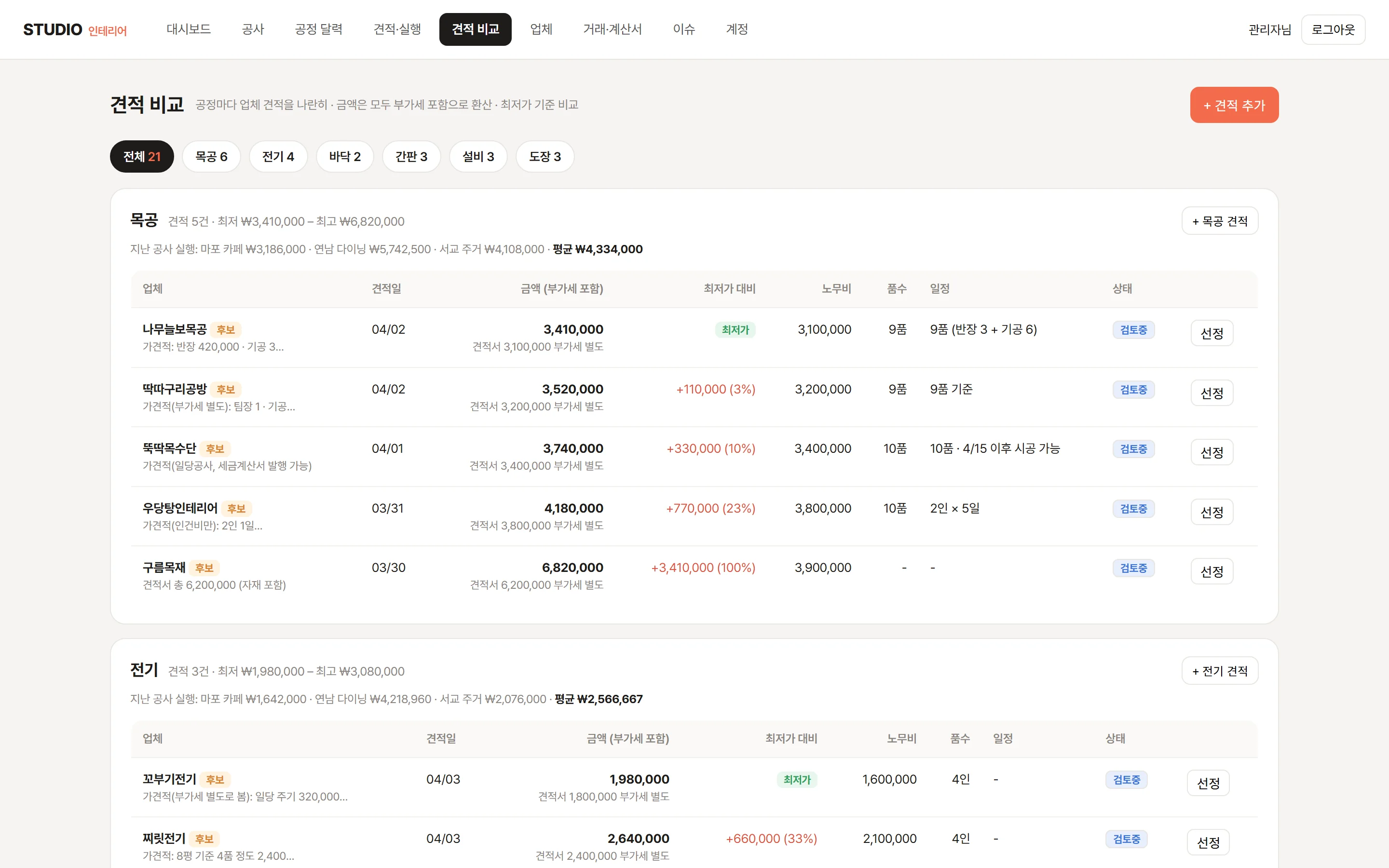Go to 공사 in the top navigation

tap(253, 29)
